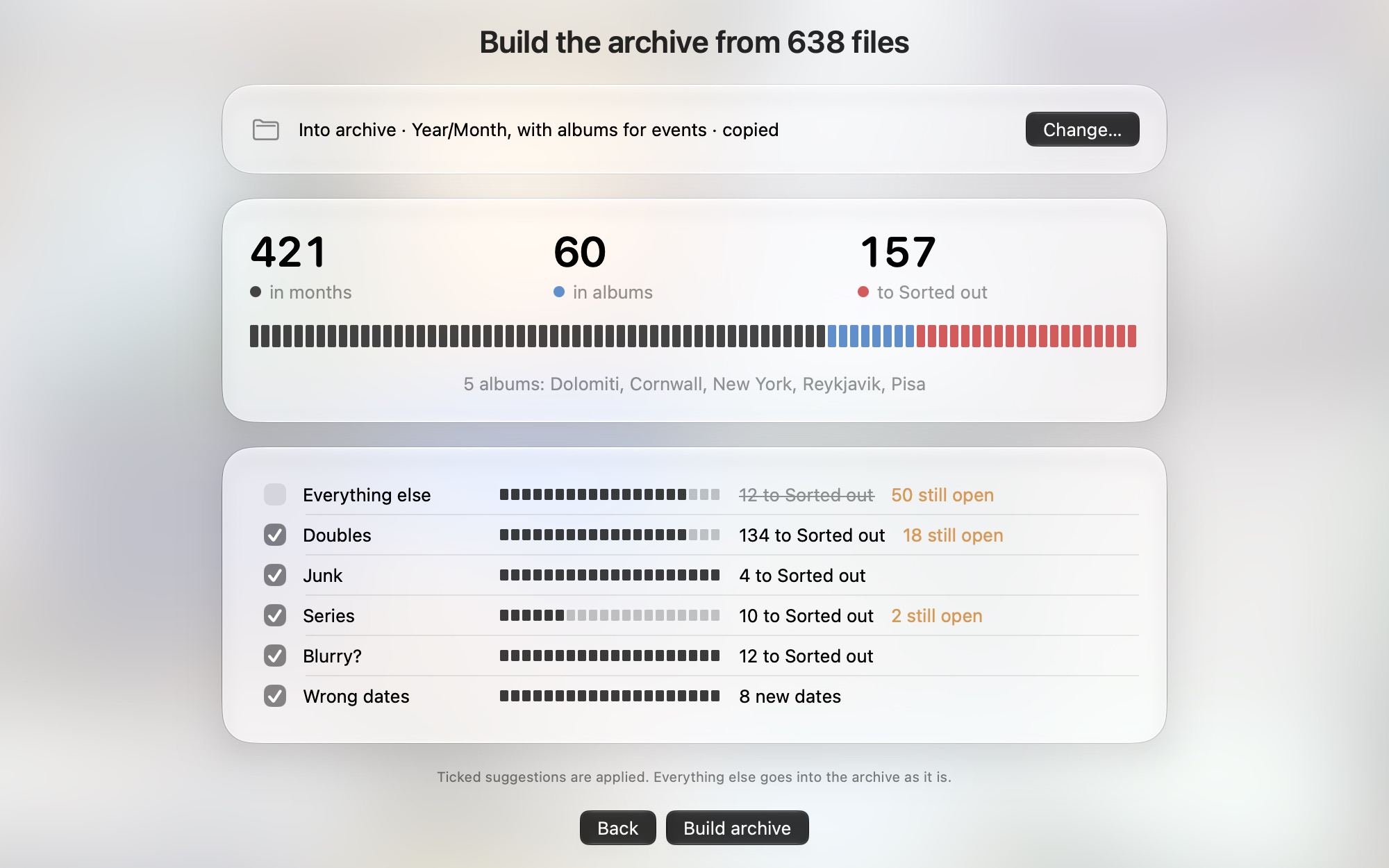Click the 'Build the archive from 638 files' heading
This screenshot has height=868, width=1389.
click(694, 42)
